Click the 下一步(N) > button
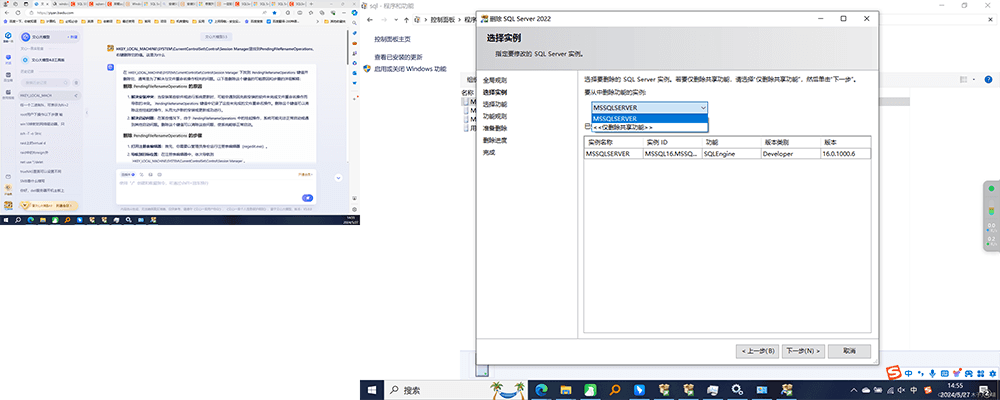 803,352
